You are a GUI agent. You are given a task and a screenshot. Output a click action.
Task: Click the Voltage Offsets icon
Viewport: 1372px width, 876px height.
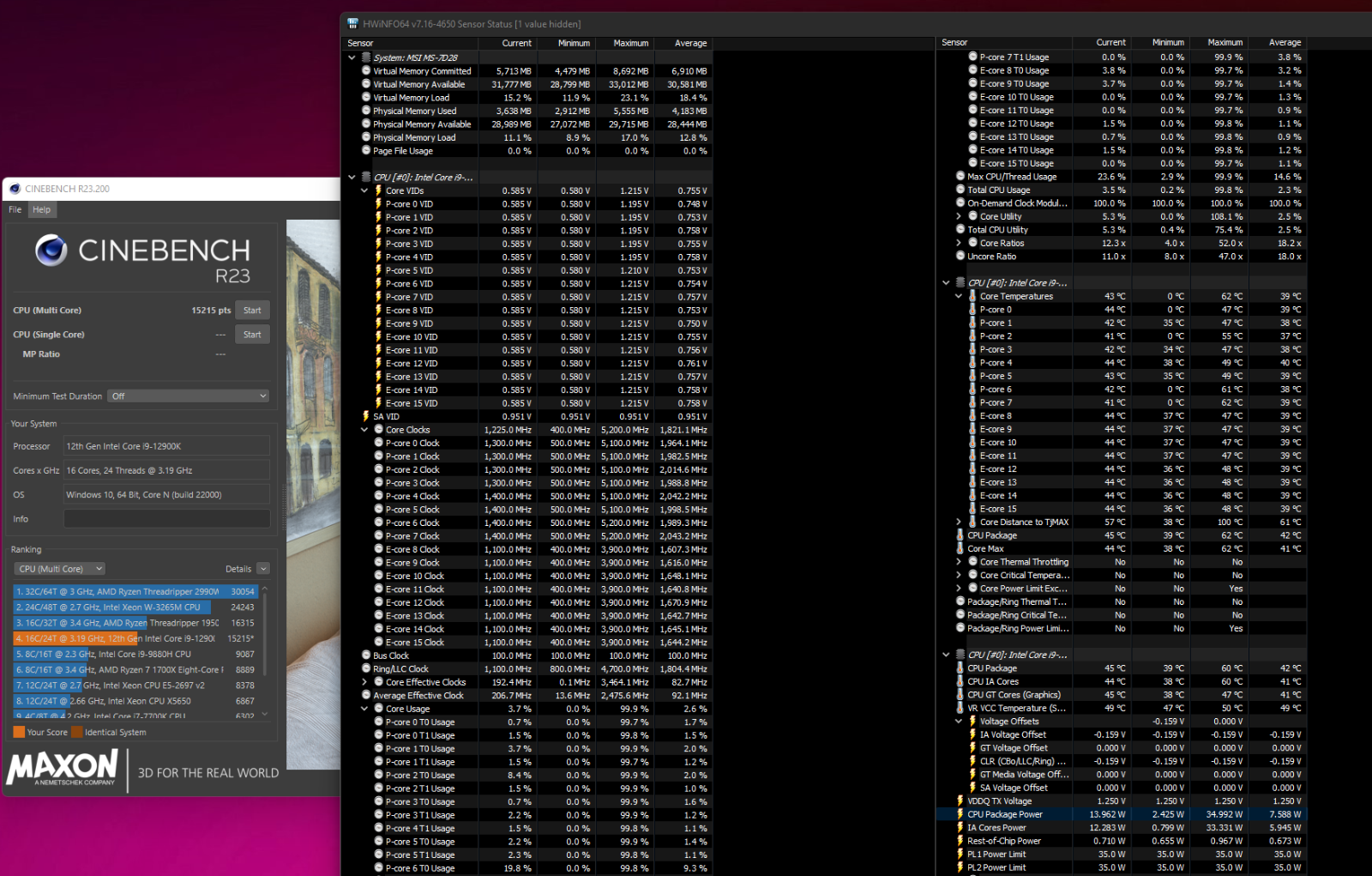click(x=972, y=722)
